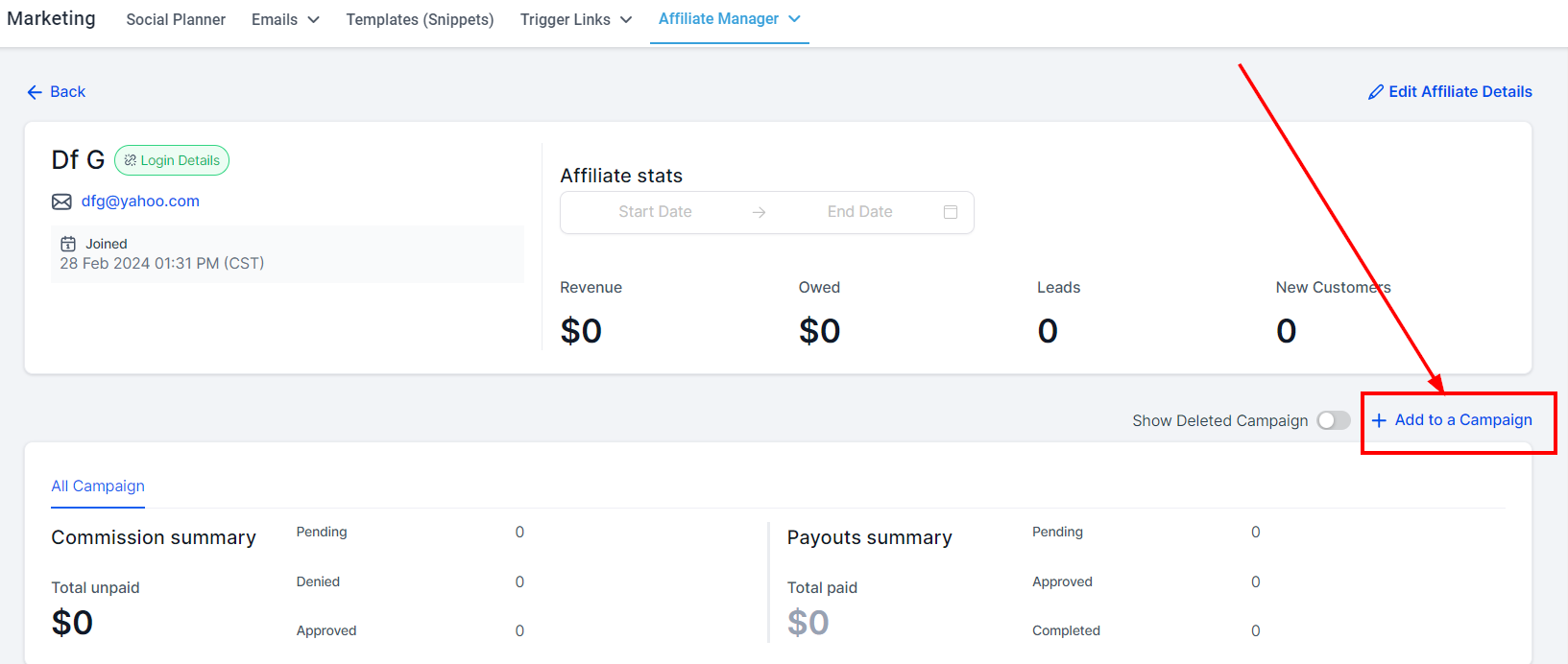Click the Payouts summary heading
Image resolution: width=1568 pixels, height=664 pixels.
pyautogui.click(x=870, y=537)
